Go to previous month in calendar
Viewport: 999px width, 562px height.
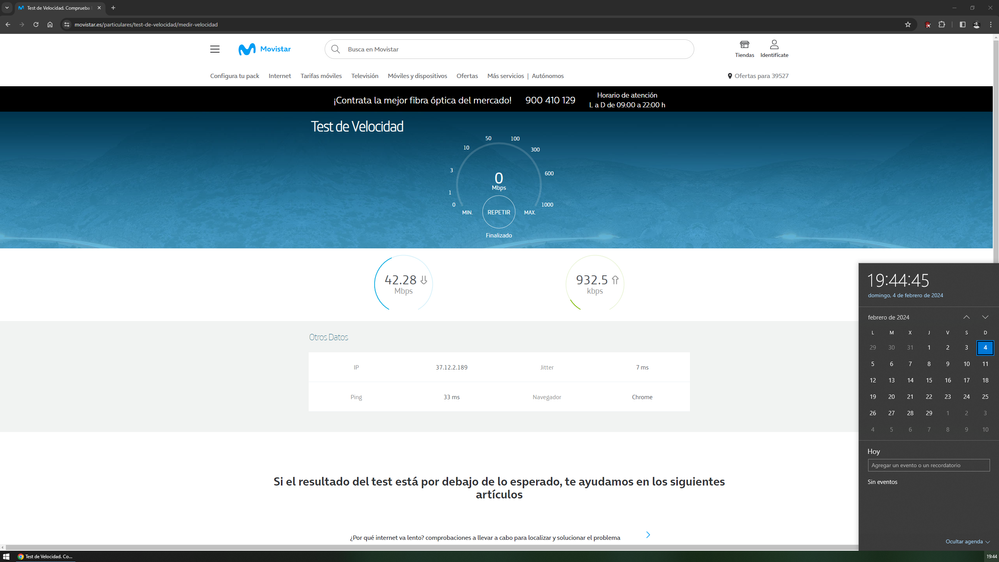pos(966,317)
